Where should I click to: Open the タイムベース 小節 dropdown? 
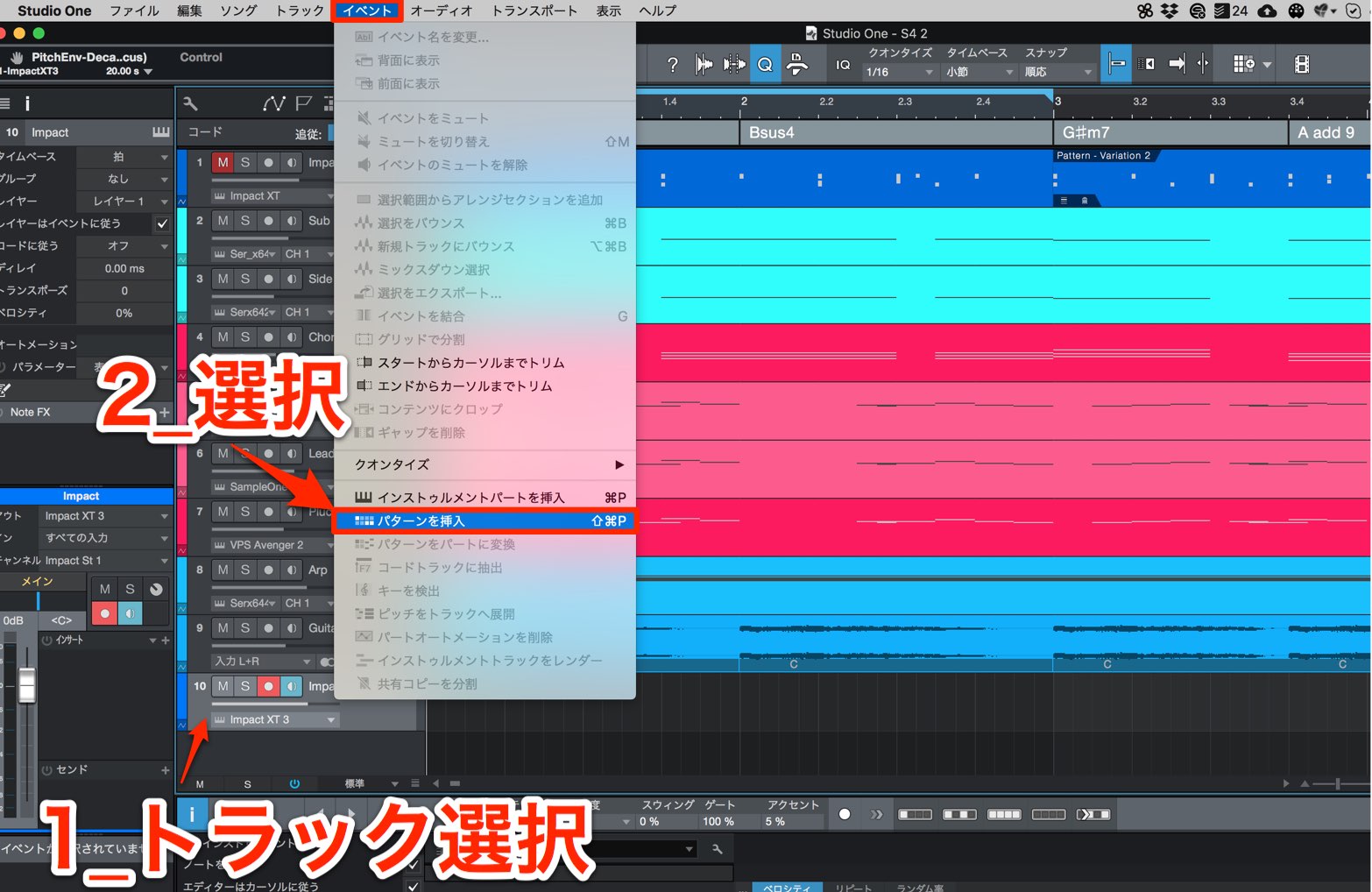tap(979, 72)
